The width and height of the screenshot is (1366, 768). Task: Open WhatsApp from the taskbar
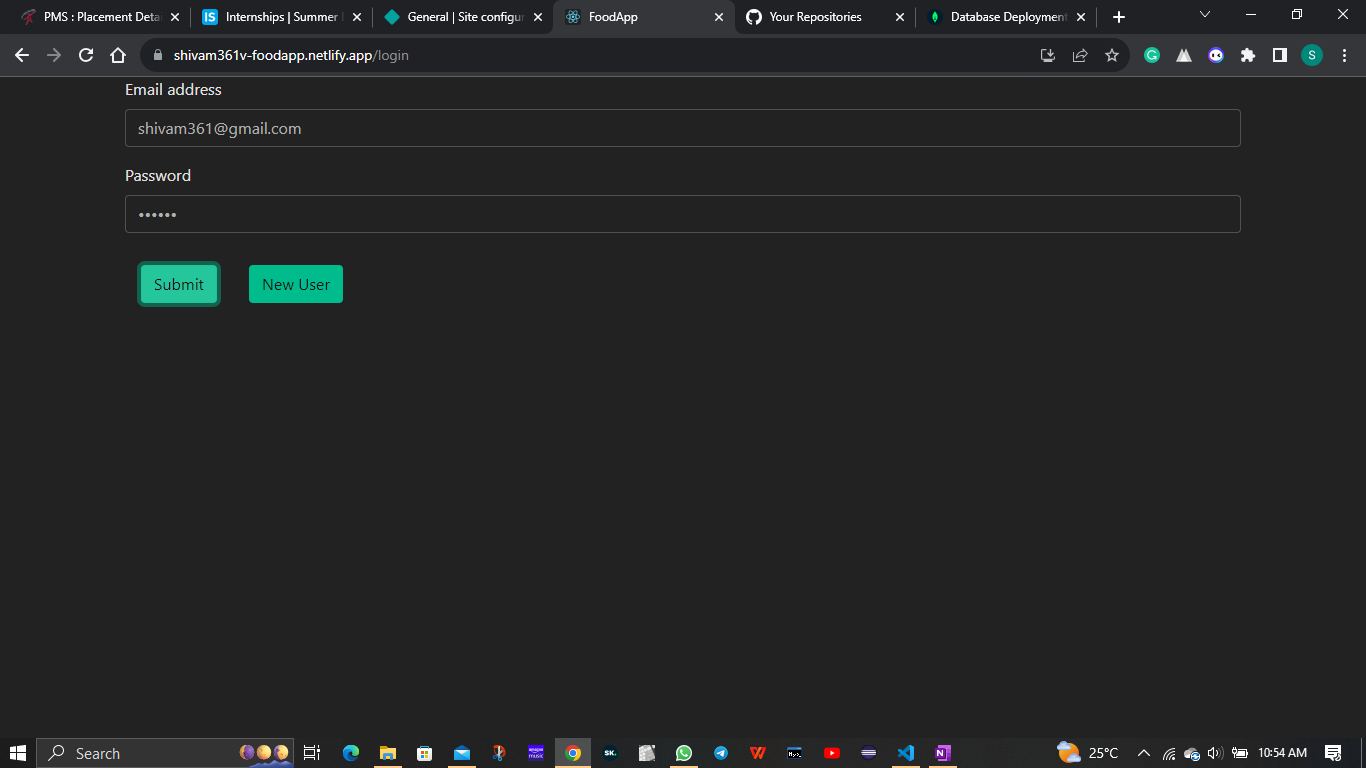pos(684,753)
